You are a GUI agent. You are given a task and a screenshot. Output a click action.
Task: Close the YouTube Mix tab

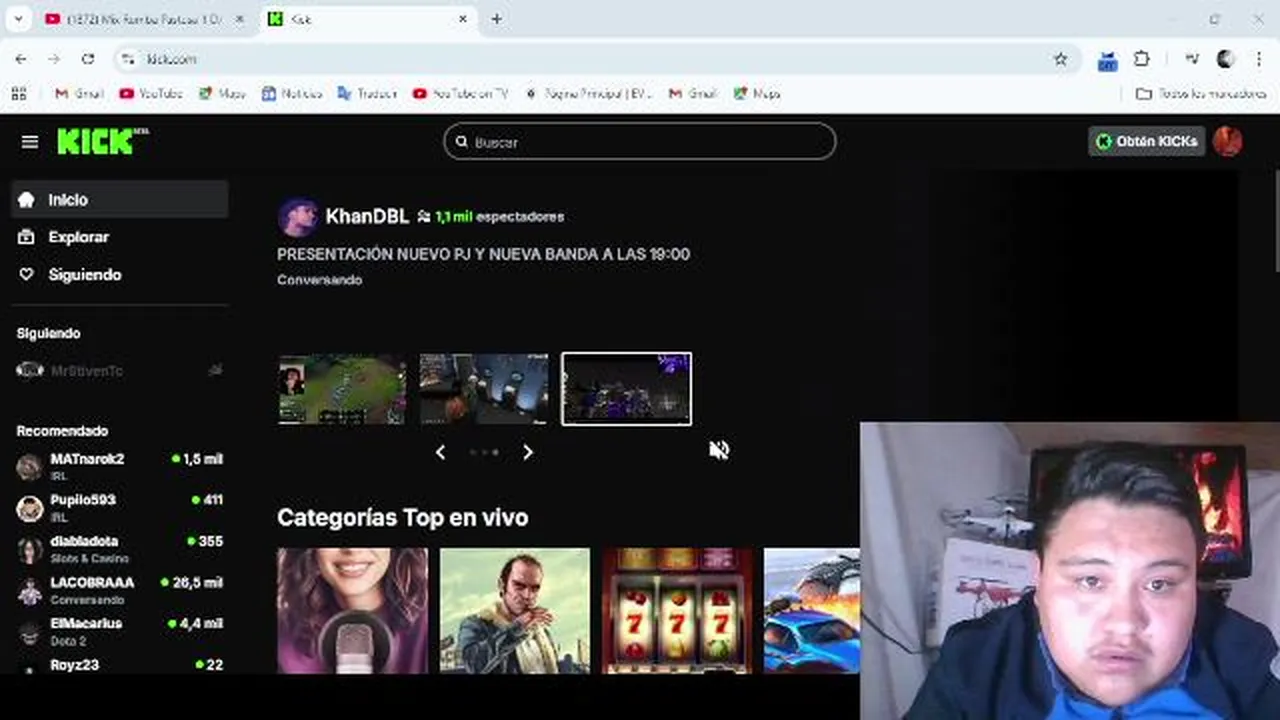click(239, 19)
